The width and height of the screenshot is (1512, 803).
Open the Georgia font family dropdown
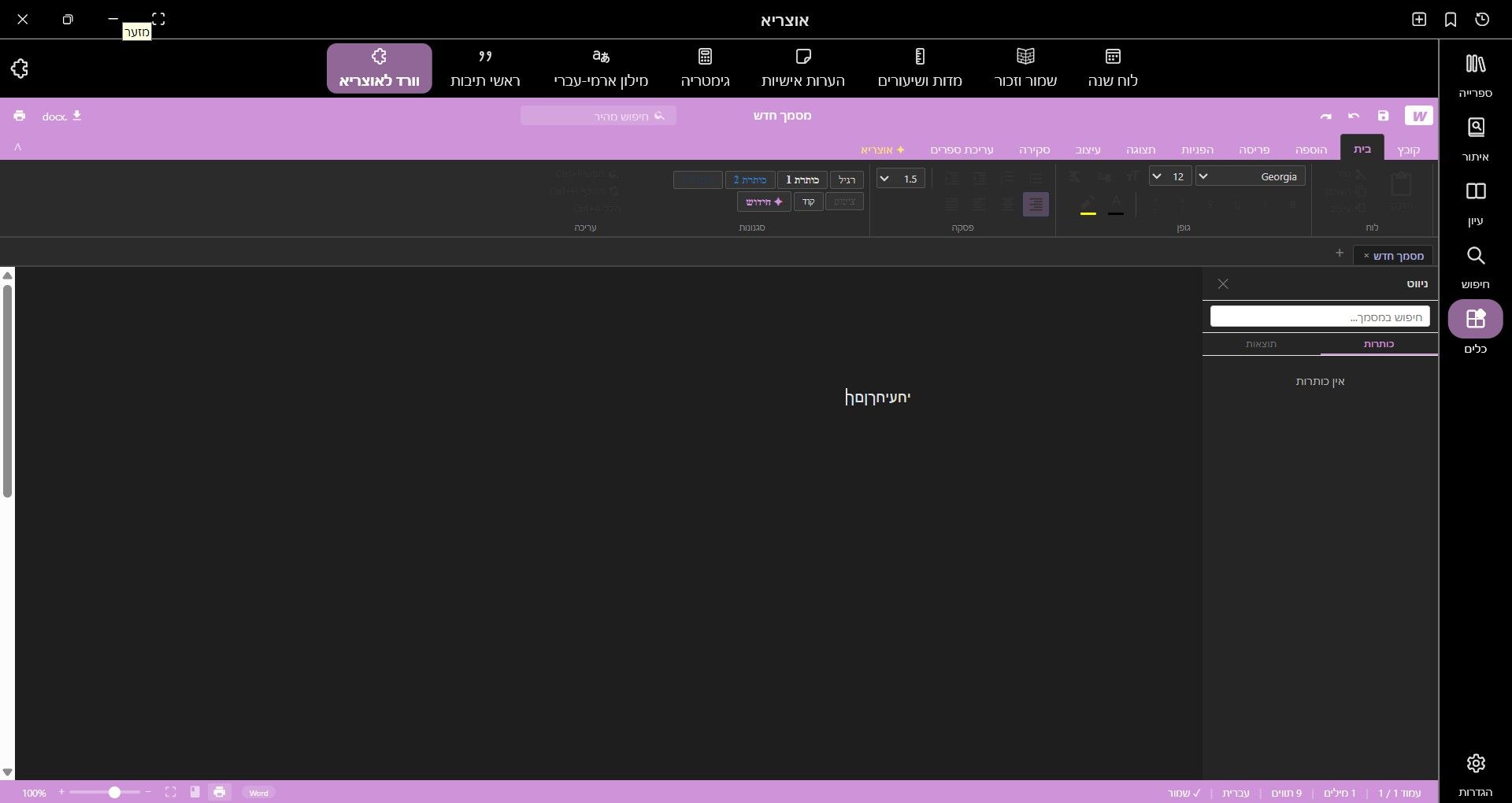coord(1251,176)
